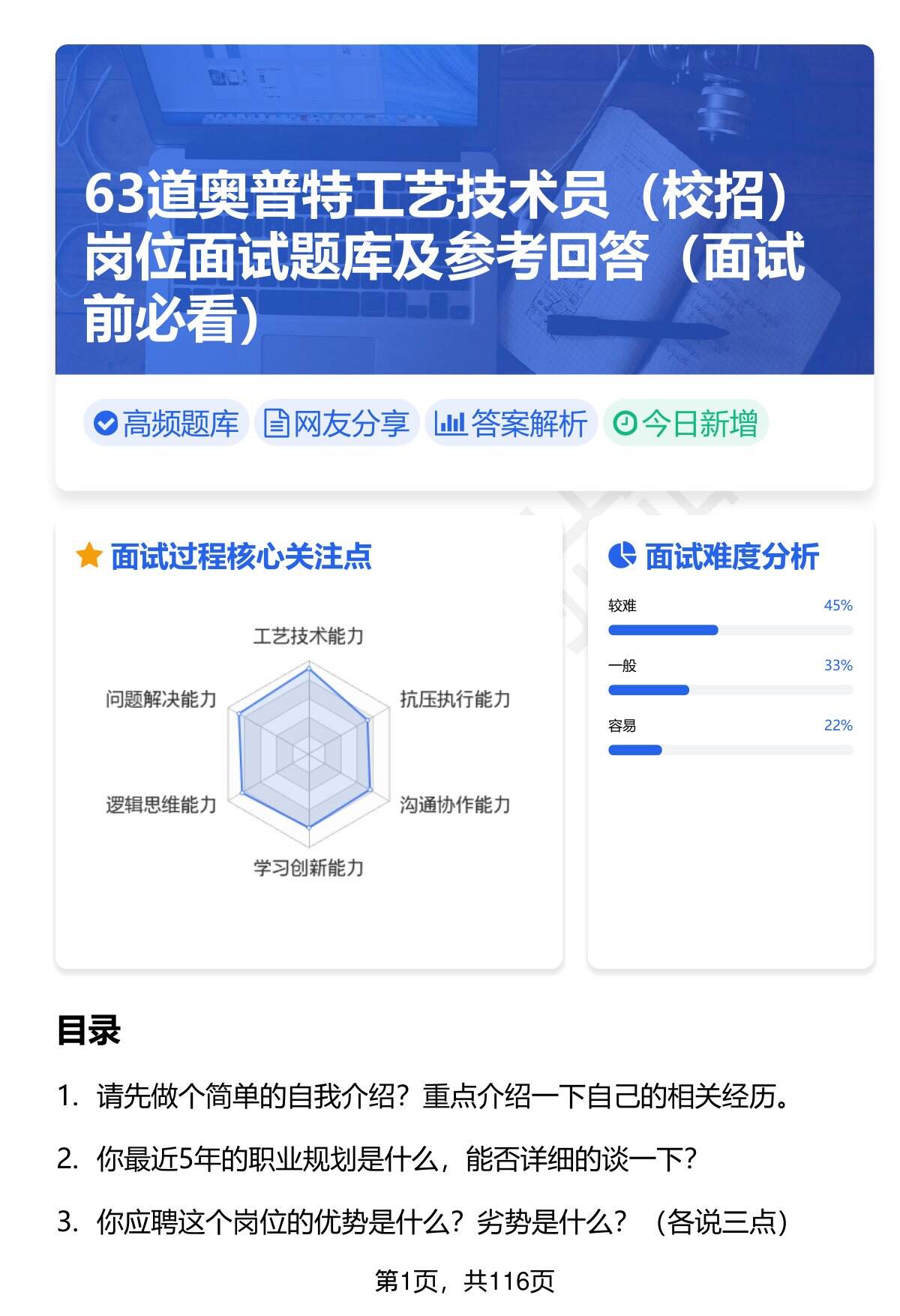The height and width of the screenshot is (1316, 900).
Task: Click the orange star icon
Action: (x=88, y=556)
